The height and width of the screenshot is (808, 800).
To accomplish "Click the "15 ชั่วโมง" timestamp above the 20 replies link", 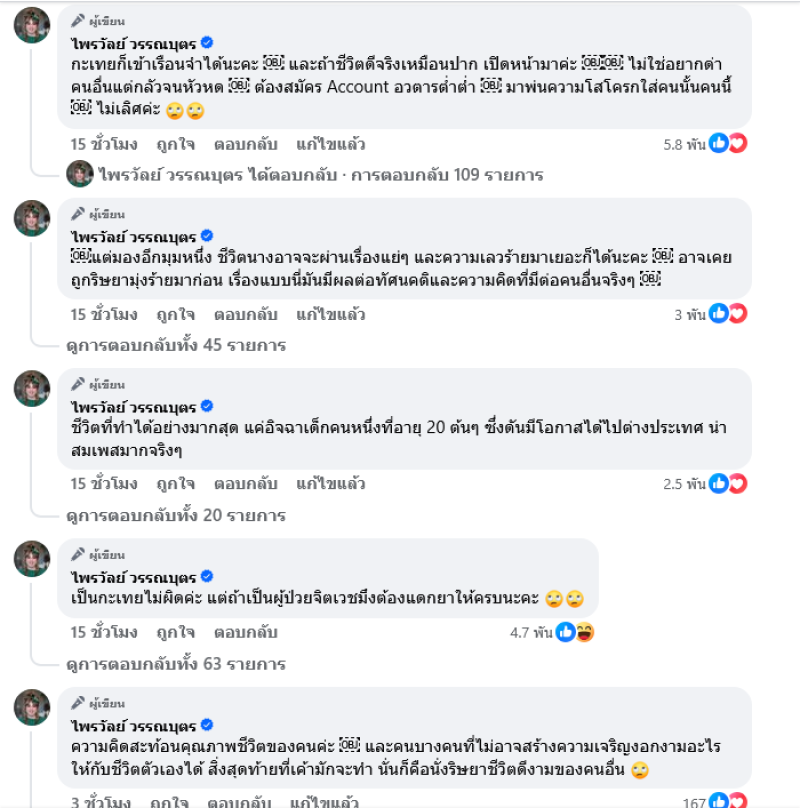I will coord(103,484).
